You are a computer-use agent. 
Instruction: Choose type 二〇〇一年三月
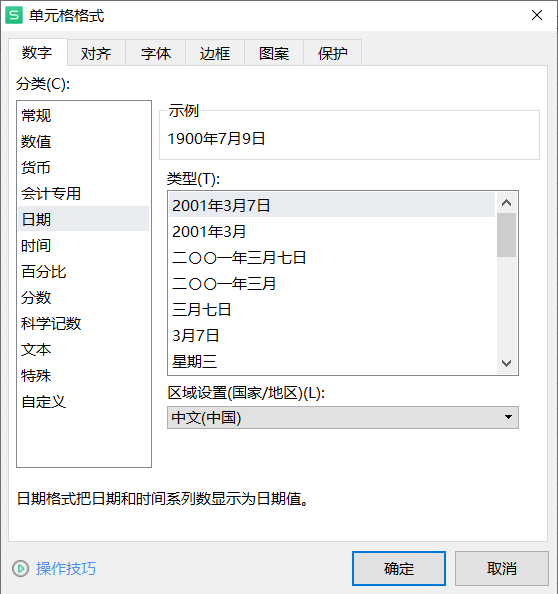332,283
